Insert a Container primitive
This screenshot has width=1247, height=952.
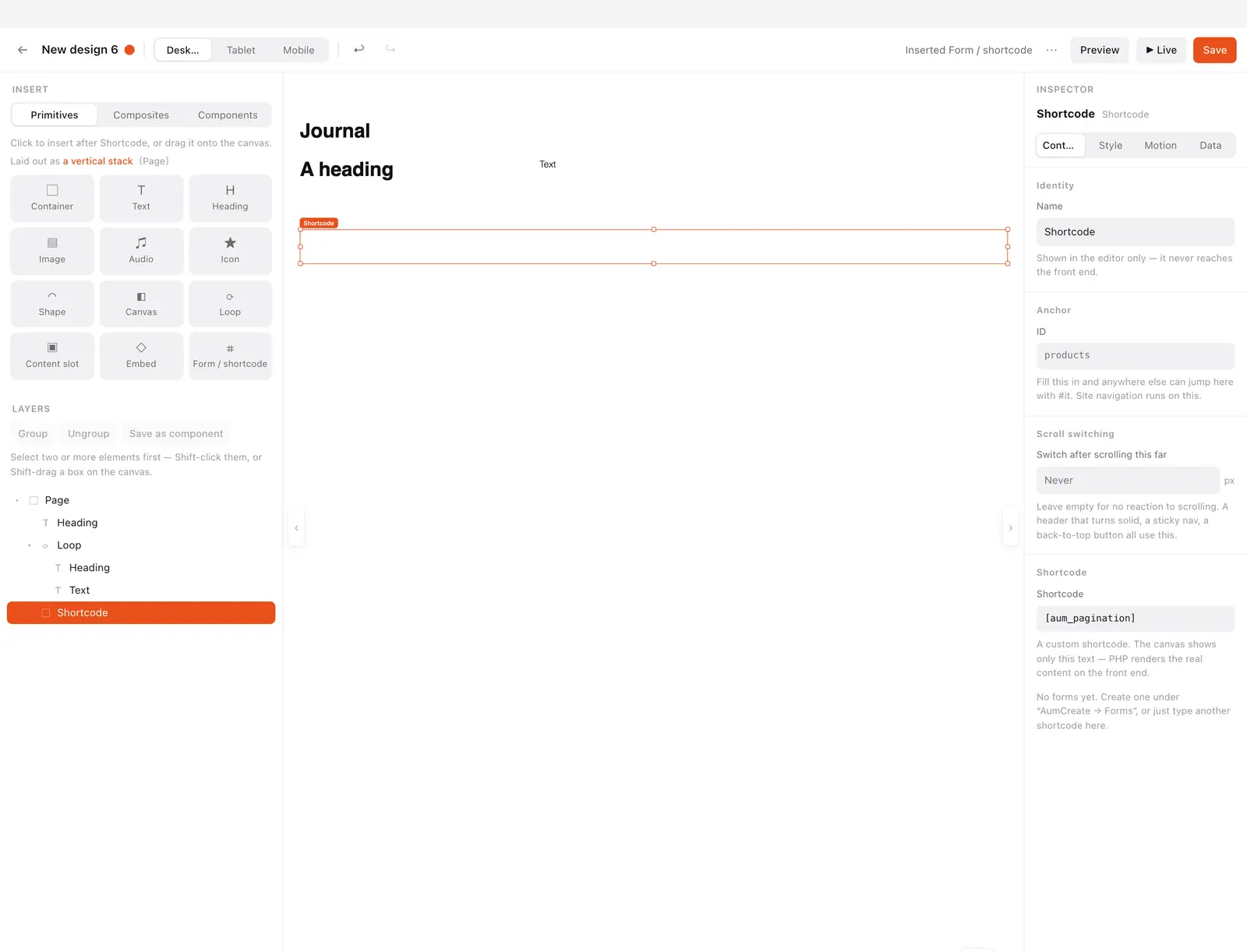tap(52, 198)
